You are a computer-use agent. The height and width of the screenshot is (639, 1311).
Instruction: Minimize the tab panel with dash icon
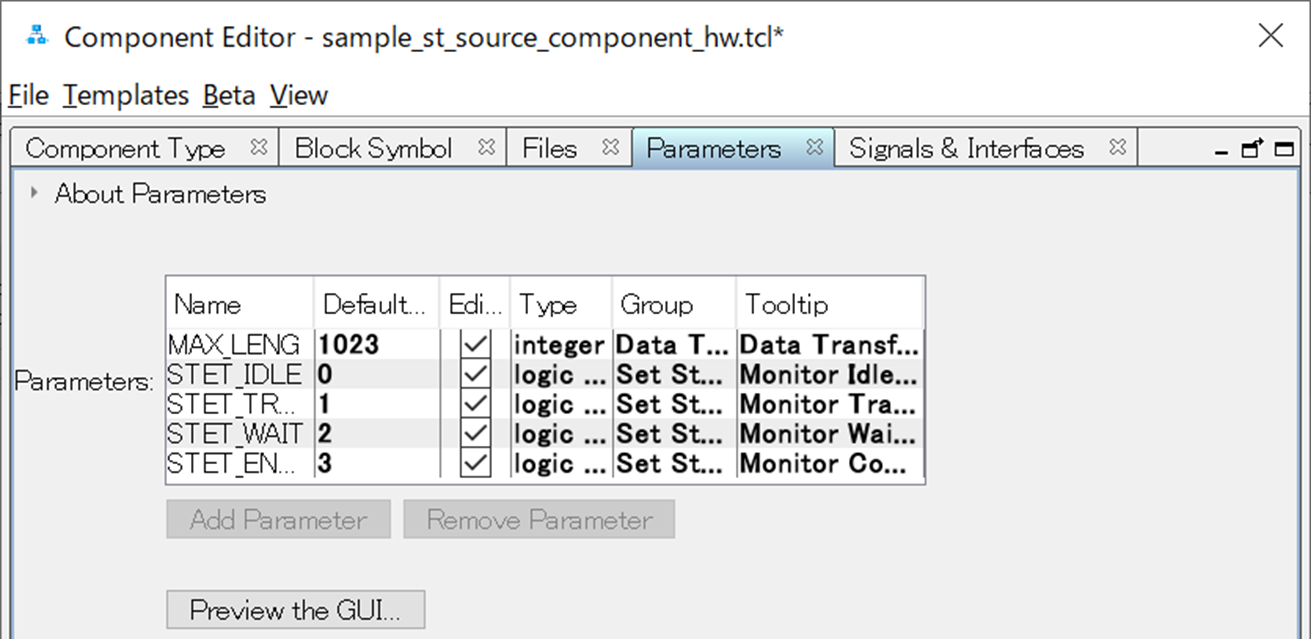1221,151
